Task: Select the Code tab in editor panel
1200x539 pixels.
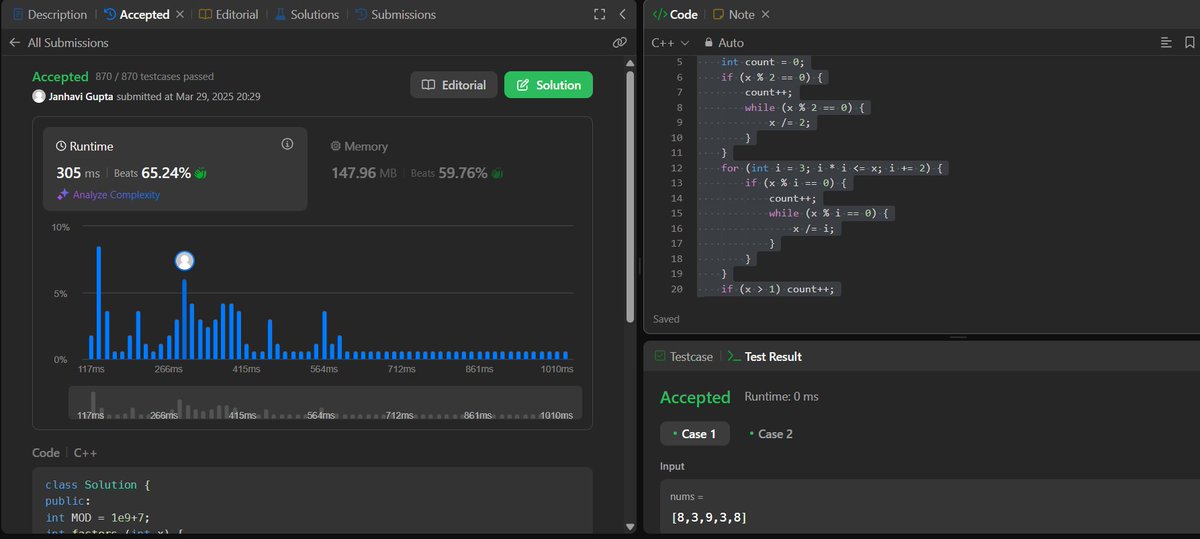Action: click(675, 15)
